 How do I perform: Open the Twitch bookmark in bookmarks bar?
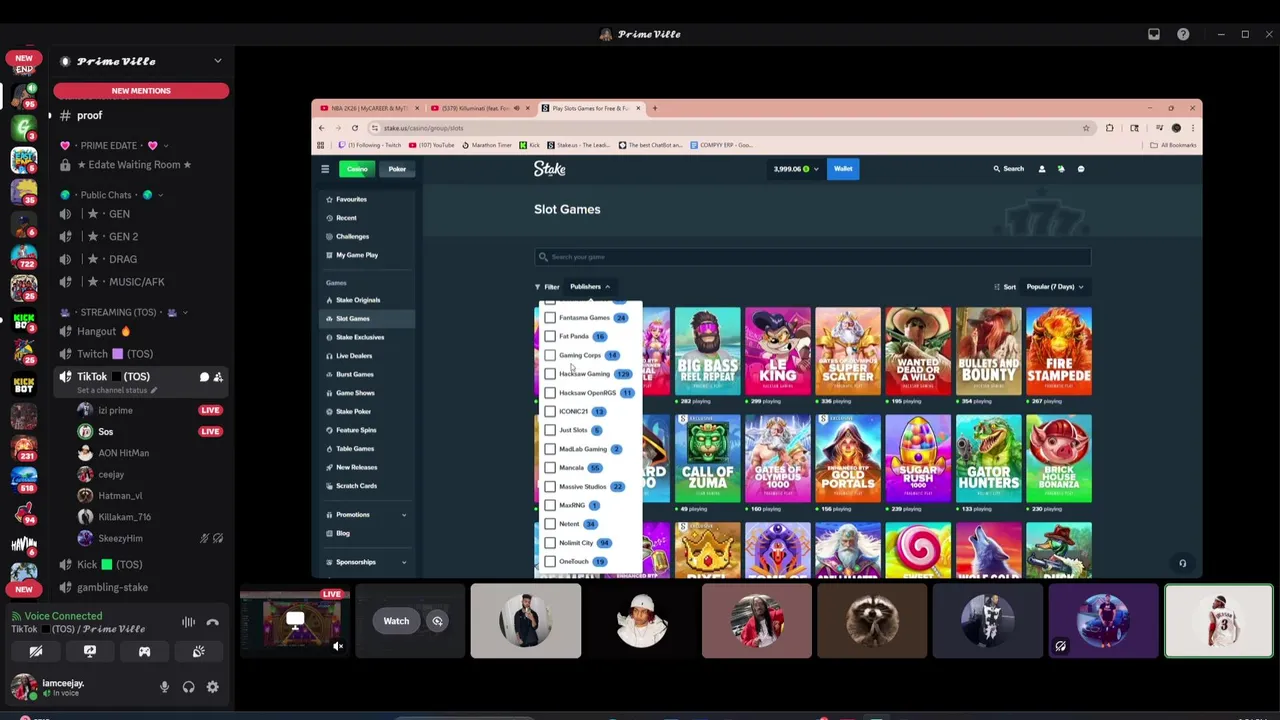[x=369, y=145]
